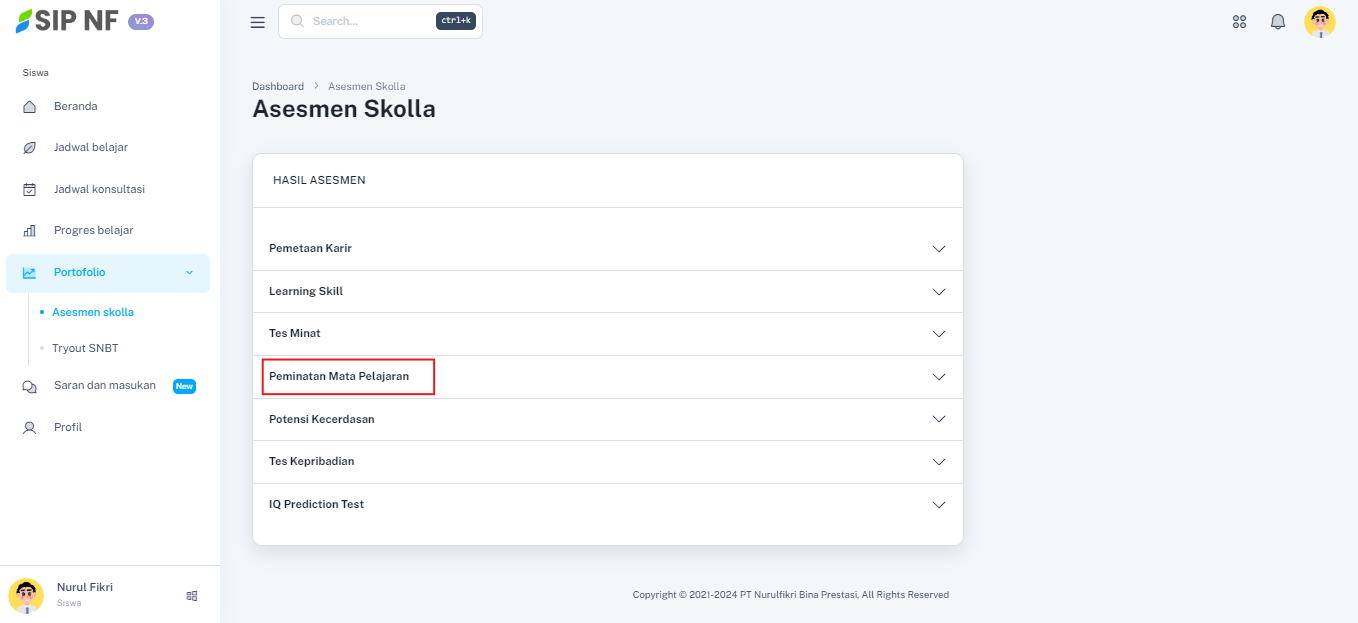
Task: Click the hamburger menu icon
Action: click(258, 22)
